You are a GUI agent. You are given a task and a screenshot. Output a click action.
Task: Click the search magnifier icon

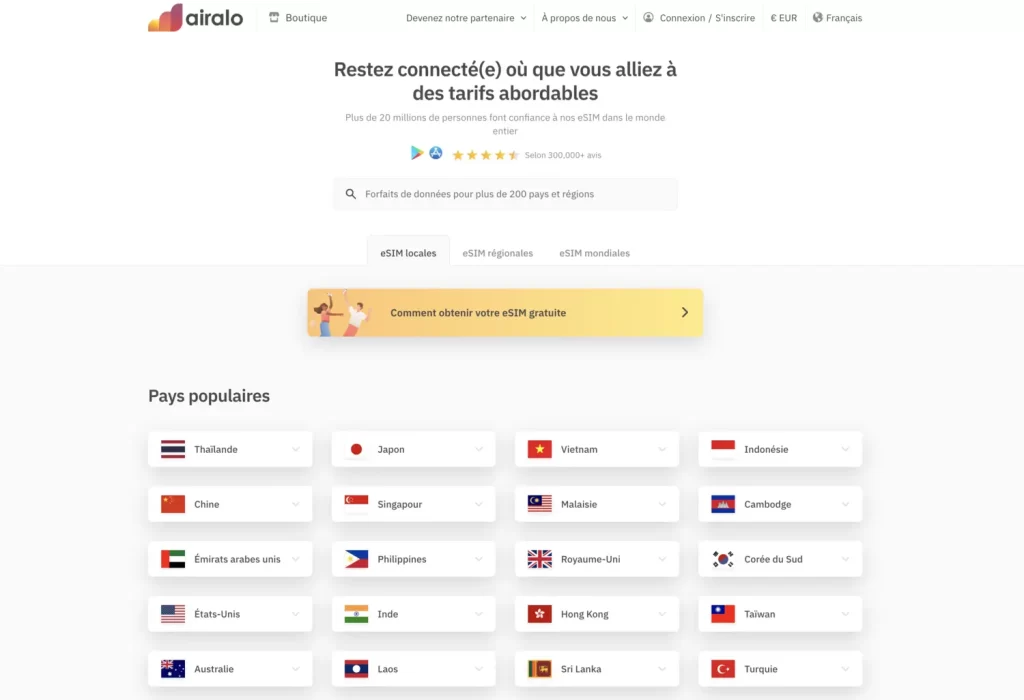(x=351, y=194)
